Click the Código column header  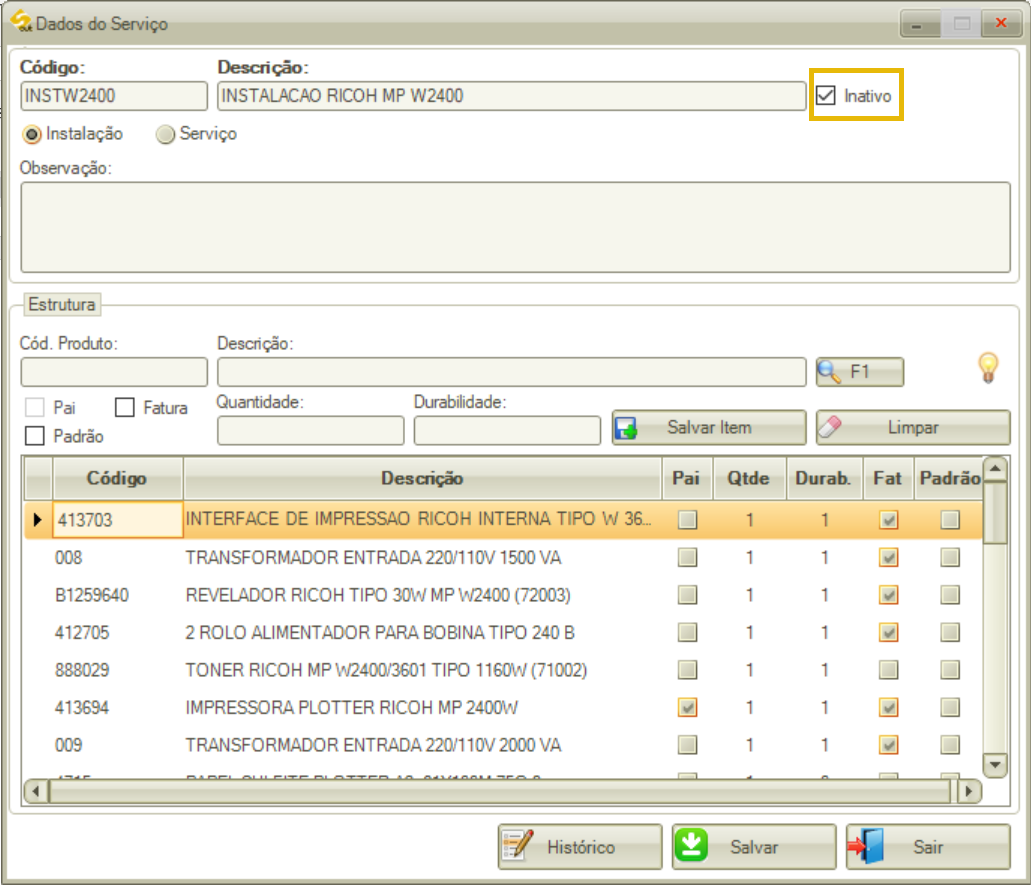click(x=117, y=479)
